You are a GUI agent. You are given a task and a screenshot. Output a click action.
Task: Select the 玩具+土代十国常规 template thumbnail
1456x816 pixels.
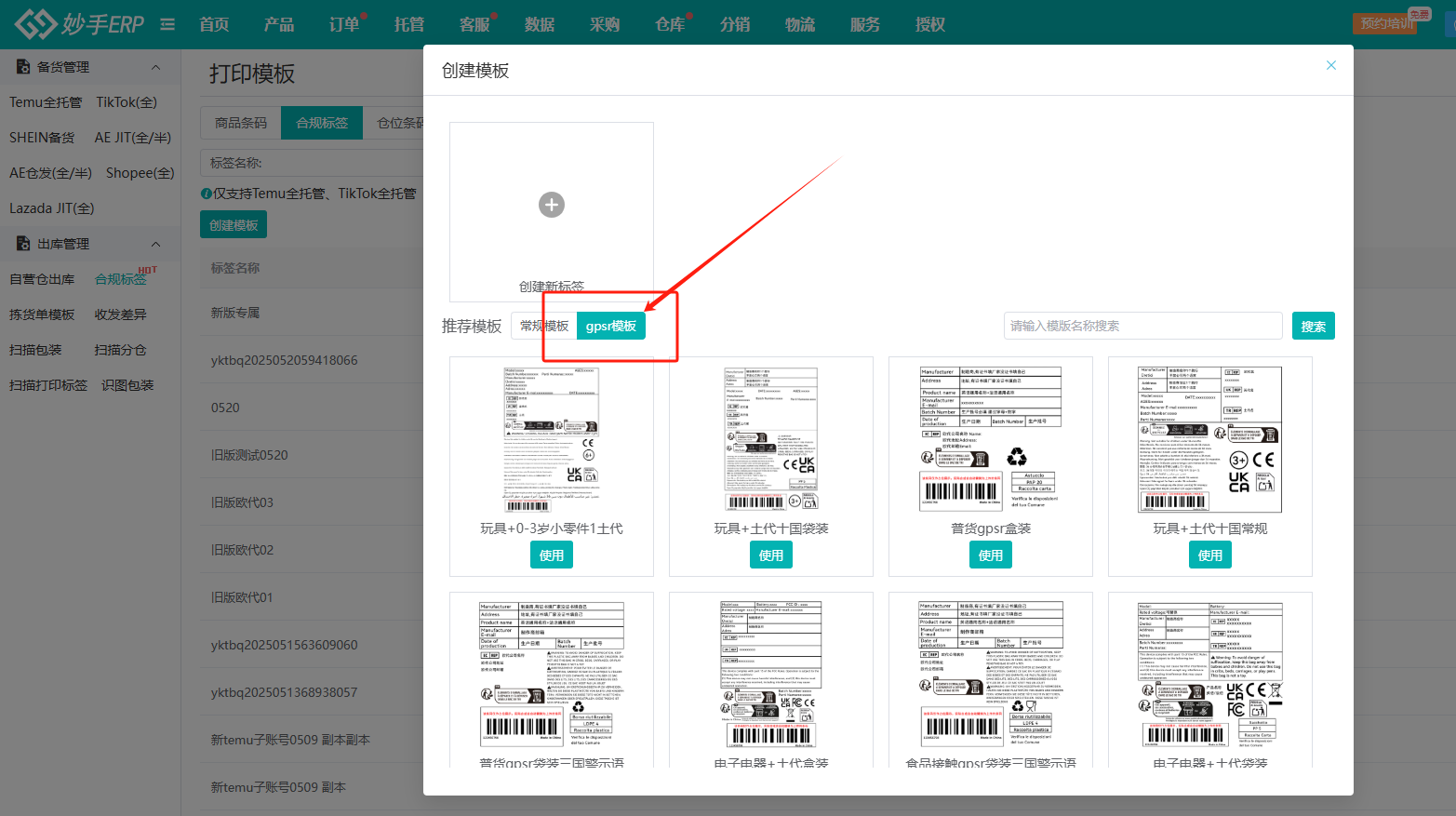pyautogui.click(x=1209, y=439)
